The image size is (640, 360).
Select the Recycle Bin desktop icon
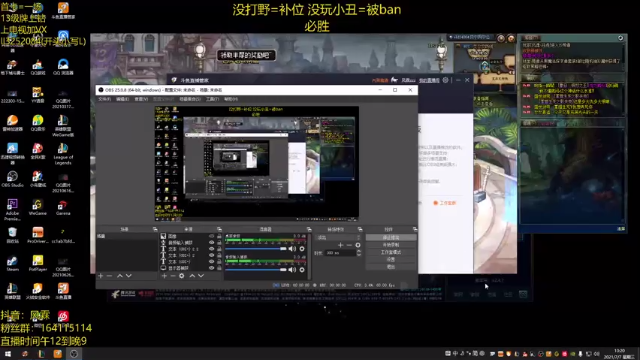point(12,235)
